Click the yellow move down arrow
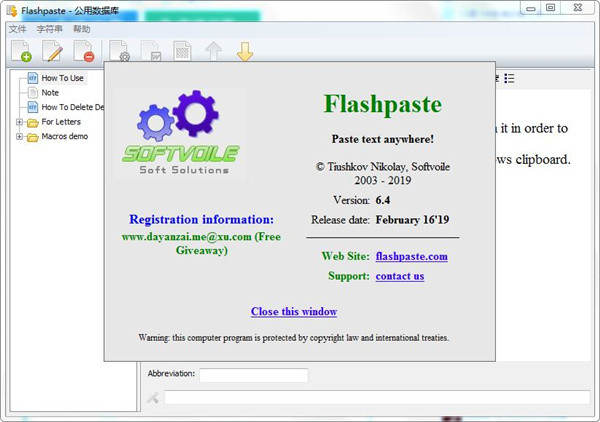 [x=244, y=51]
